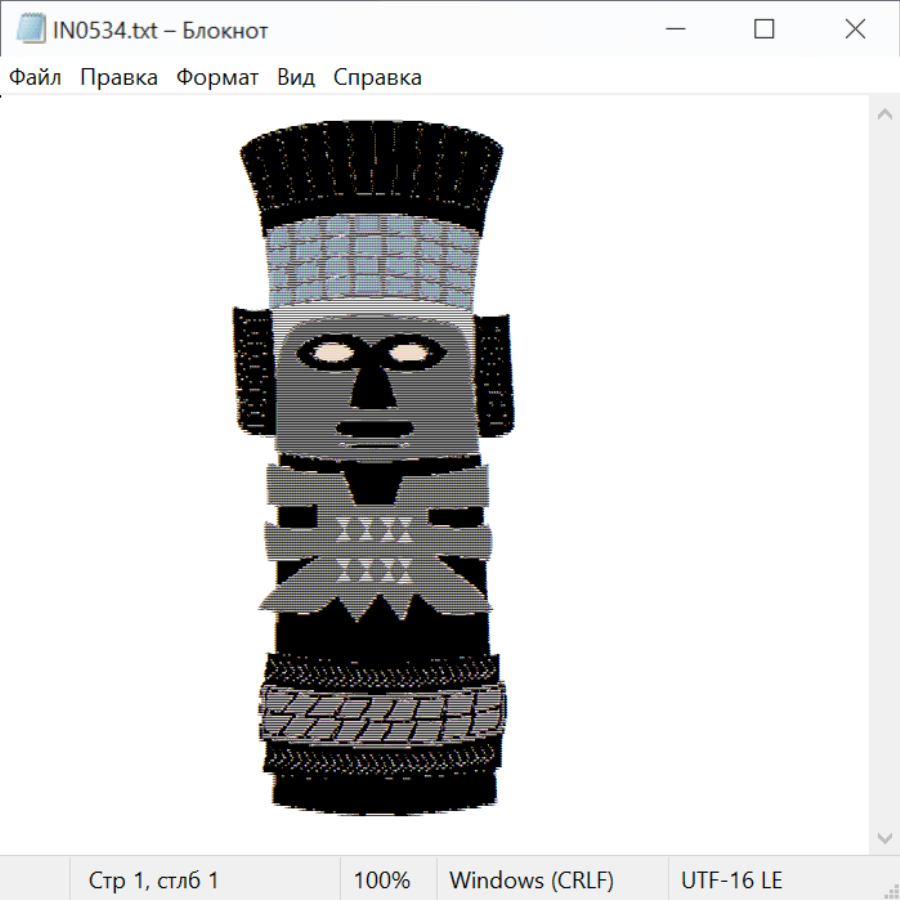Open the Справка menu

377,78
